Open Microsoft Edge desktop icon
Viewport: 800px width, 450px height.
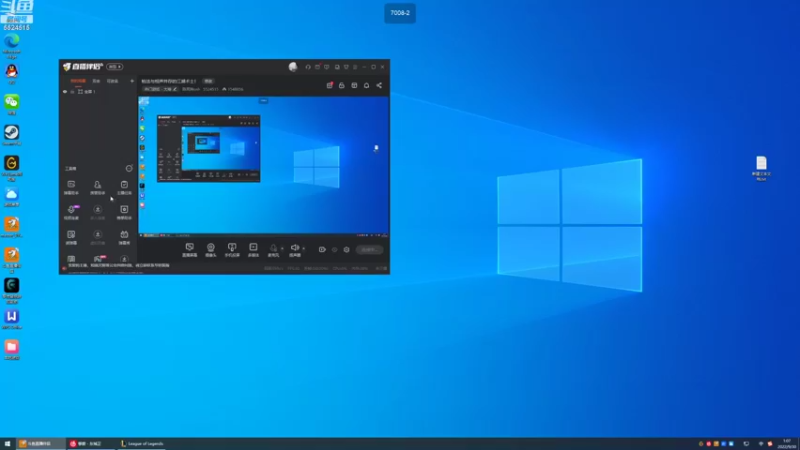(x=12, y=45)
